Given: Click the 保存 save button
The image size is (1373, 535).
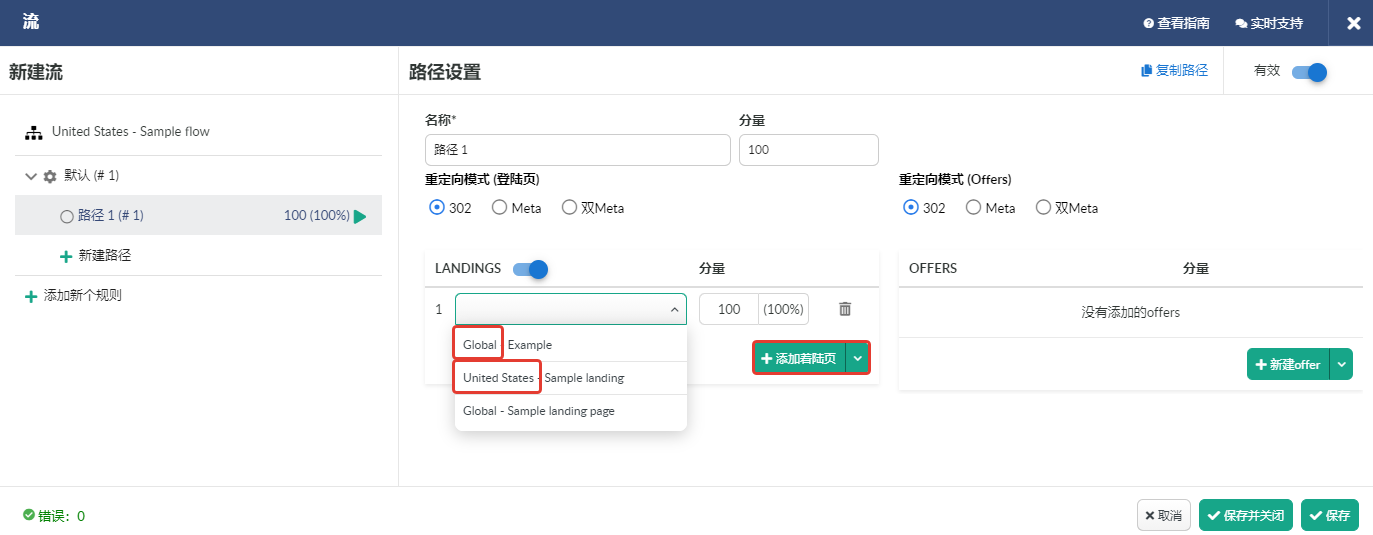Looking at the screenshot, I should coord(1330,515).
